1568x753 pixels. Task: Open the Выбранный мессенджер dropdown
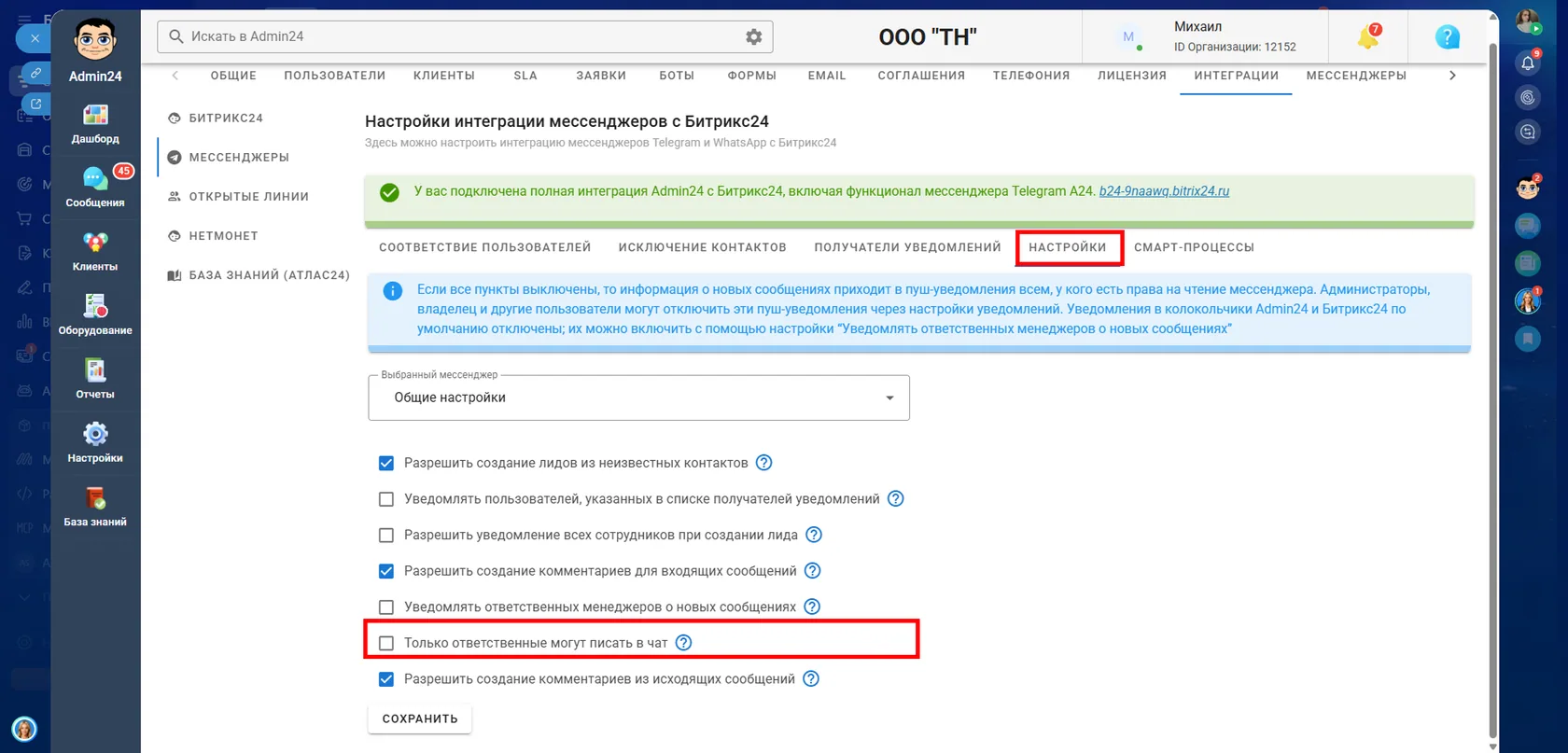pyautogui.click(x=638, y=397)
